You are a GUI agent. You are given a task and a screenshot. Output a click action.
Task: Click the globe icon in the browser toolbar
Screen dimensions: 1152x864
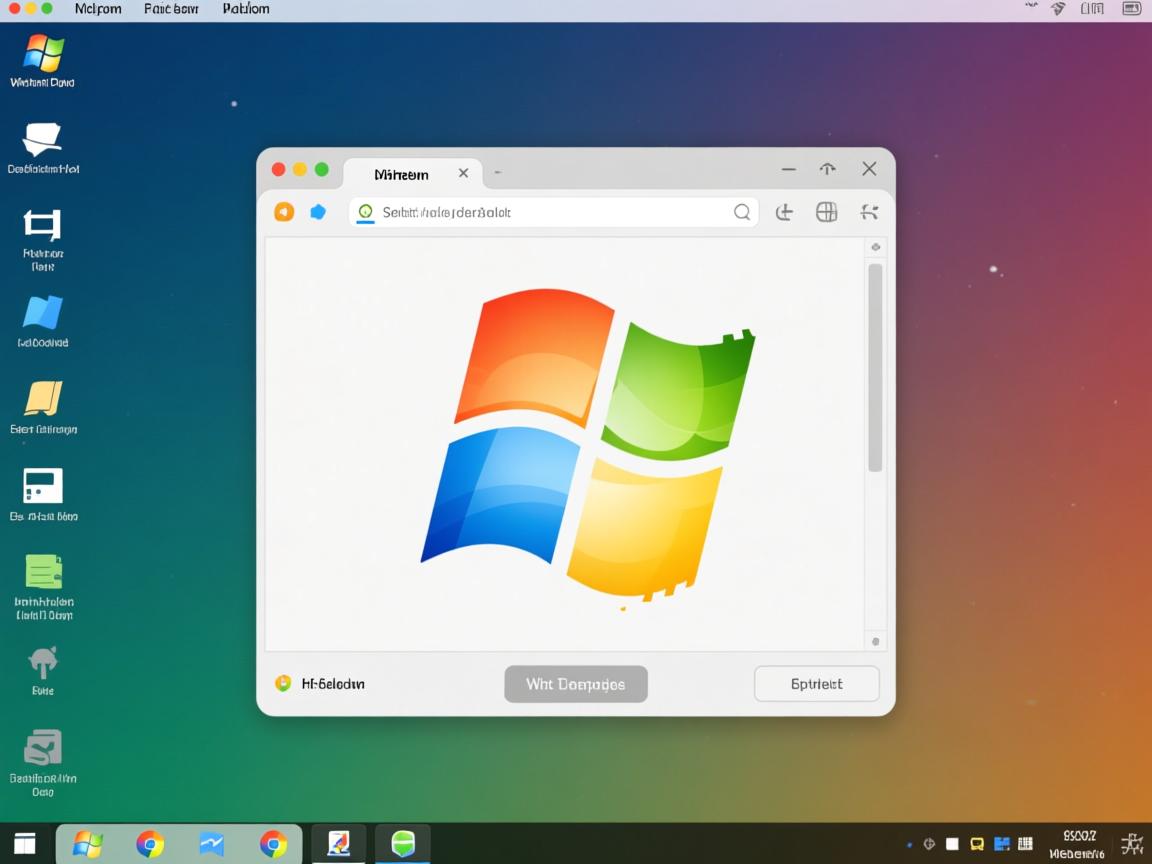826,212
